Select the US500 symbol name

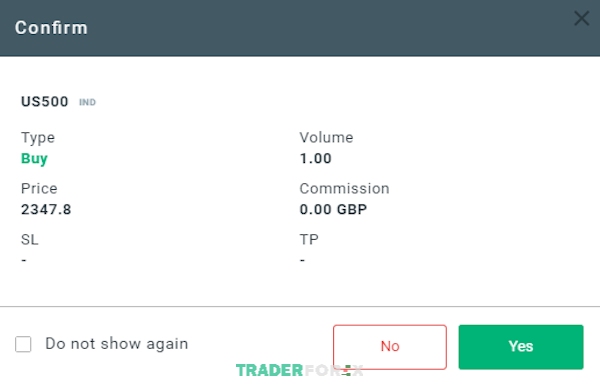pos(44,102)
